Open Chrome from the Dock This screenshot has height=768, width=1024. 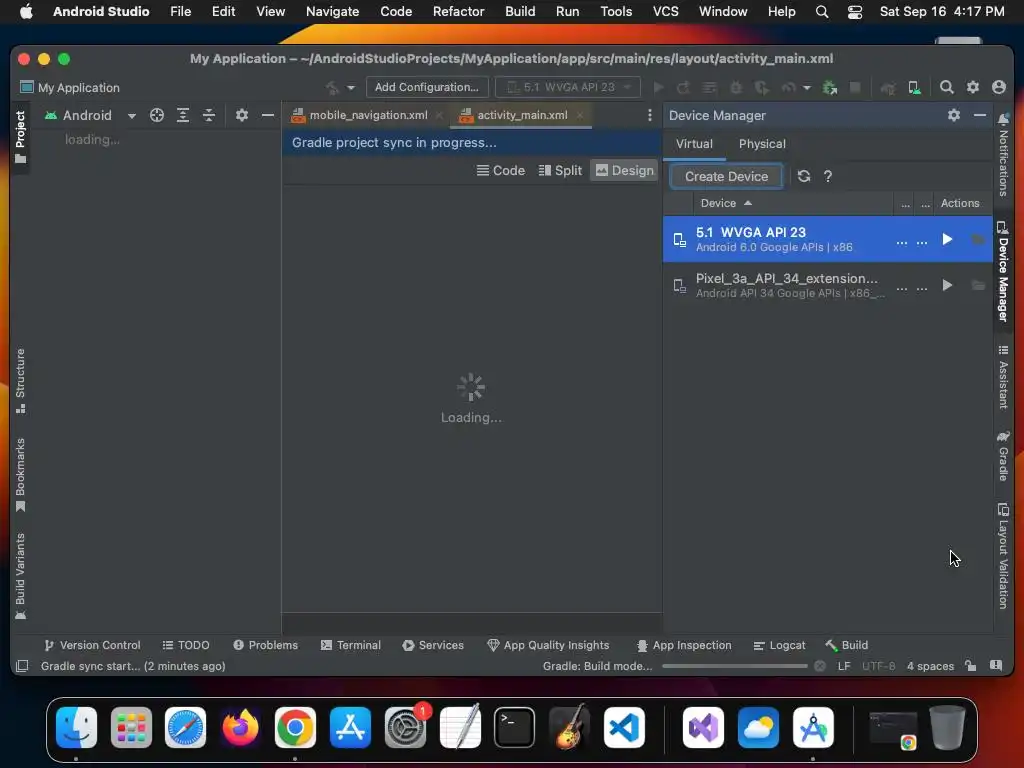coord(295,728)
